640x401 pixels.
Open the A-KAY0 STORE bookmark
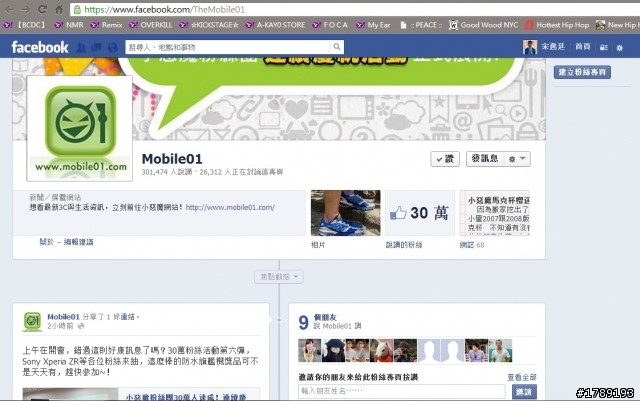click(276, 25)
